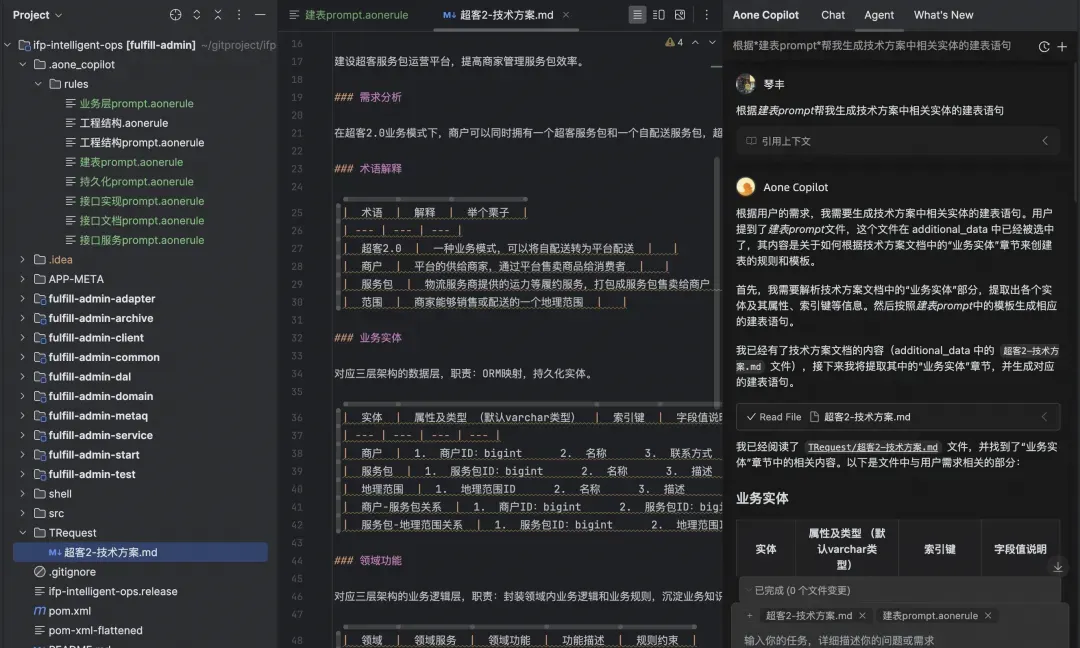Click the 领域功能 heading in editor
The height and width of the screenshot is (648, 1080).
point(380,560)
